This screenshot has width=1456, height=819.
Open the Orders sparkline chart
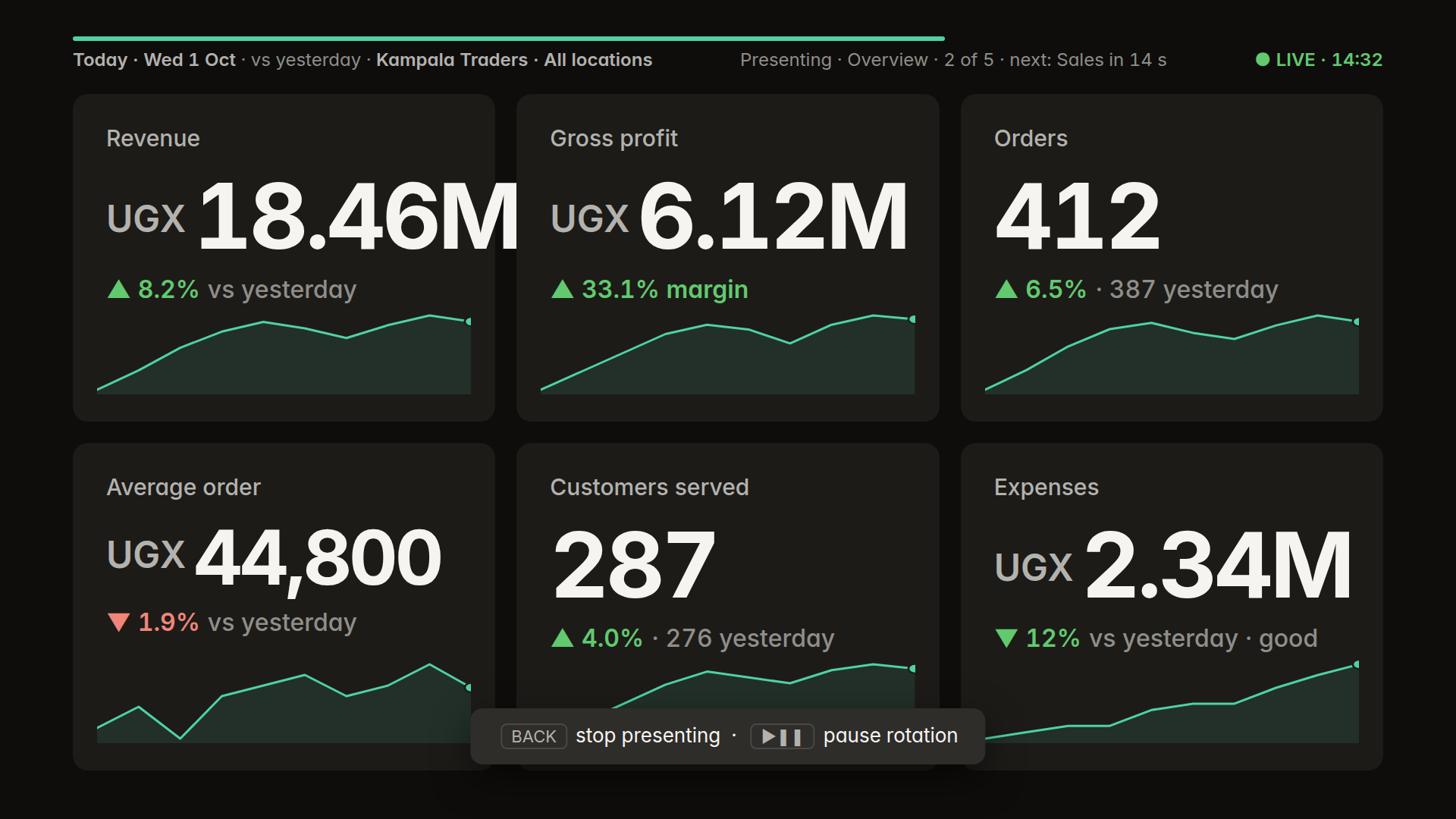1172,354
